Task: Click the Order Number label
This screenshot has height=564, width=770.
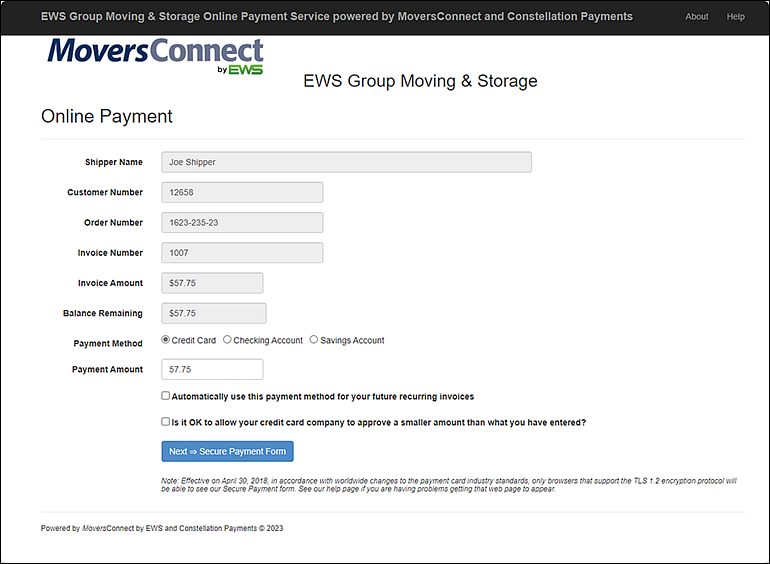Action: click(113, 222)
